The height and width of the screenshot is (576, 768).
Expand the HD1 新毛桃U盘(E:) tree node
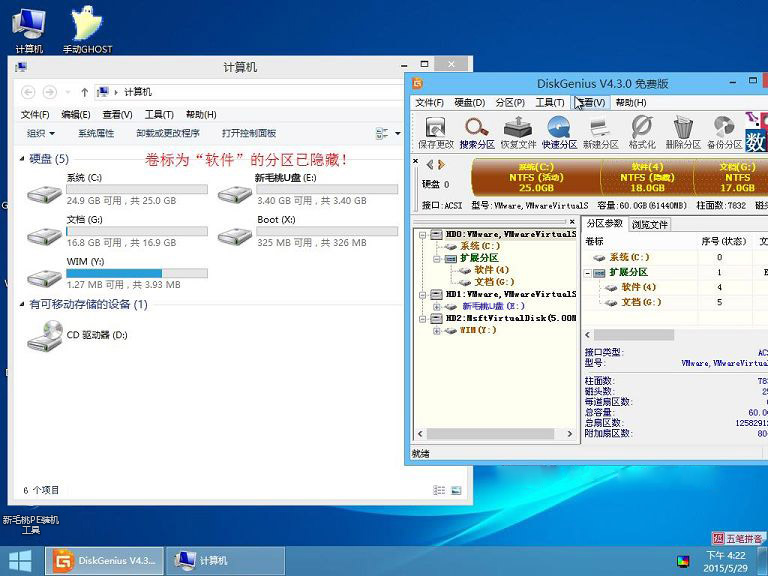pos(437,306)
